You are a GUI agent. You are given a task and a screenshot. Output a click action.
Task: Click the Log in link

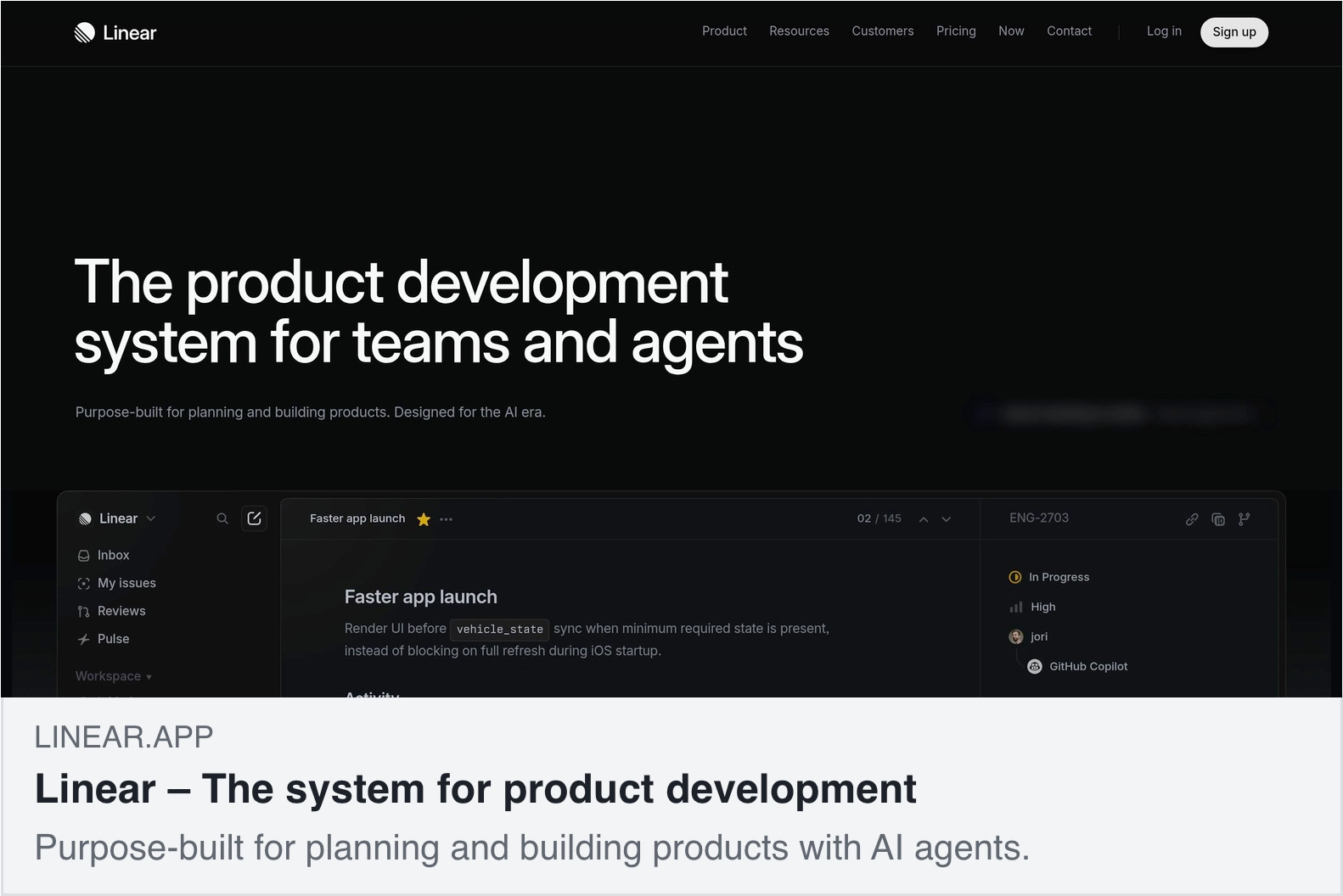coord(1164,31)
